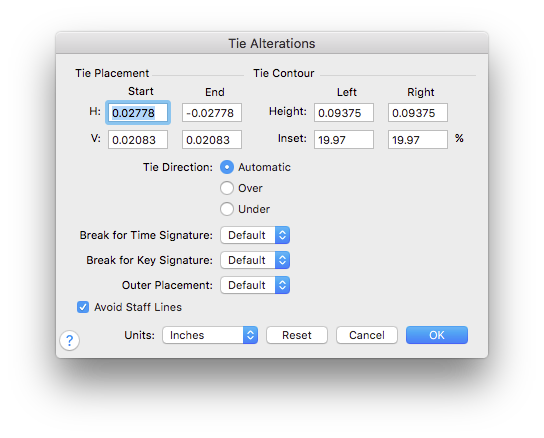Screen dimensions: 544x438
Task: Open Break for Key Signature dropdown
Action: click(255, 260)
